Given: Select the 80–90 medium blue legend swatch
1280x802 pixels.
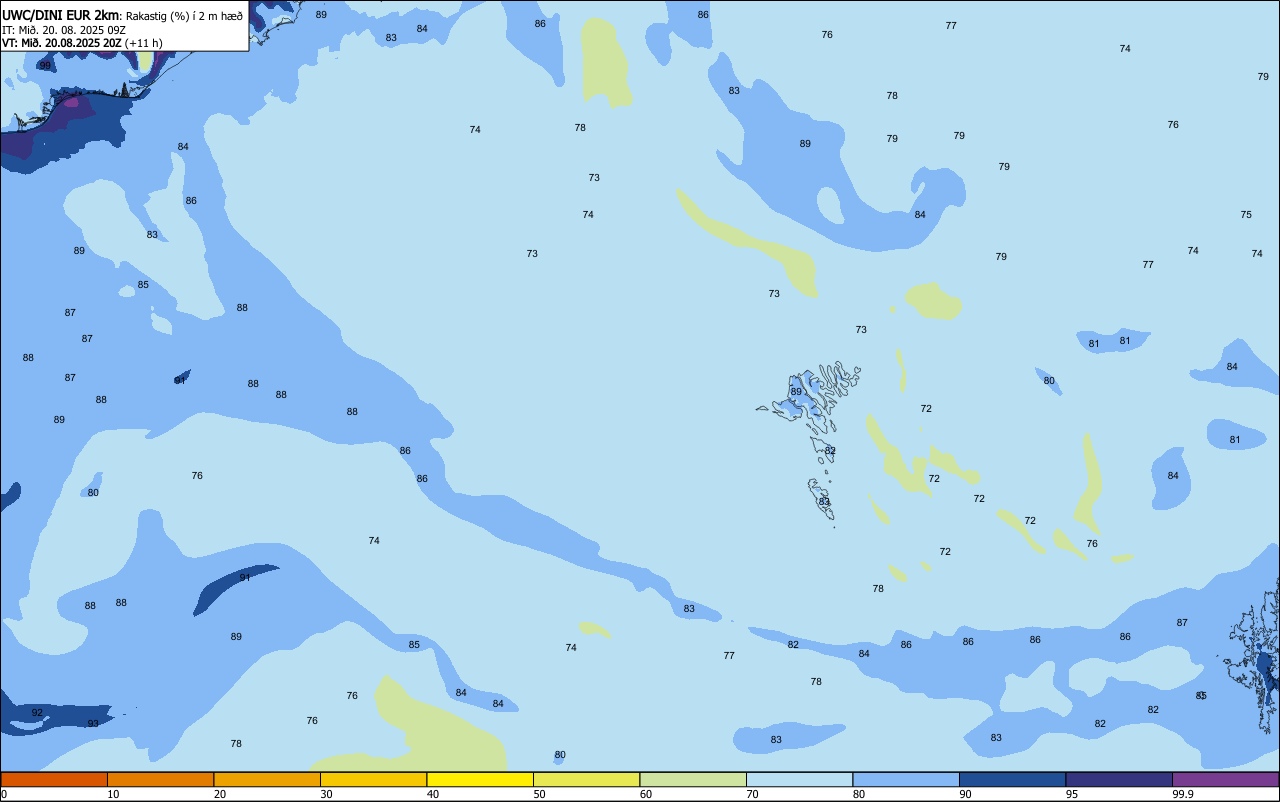Looking at the screenshot, I should (906, 779).
